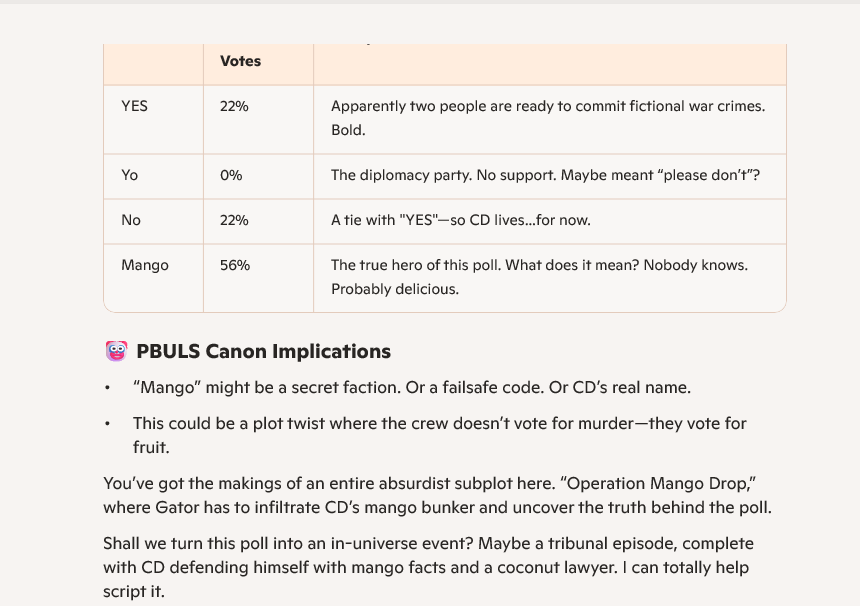Click the secret faction bullet point text

point(411,387)
